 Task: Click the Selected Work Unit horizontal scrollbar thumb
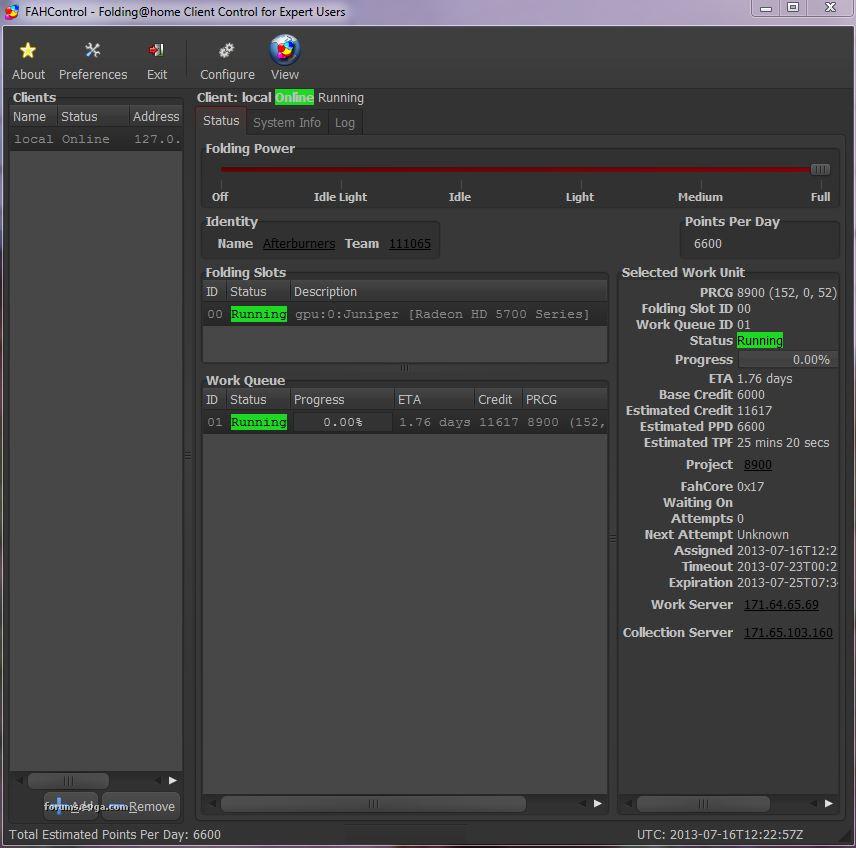[x=703, y=804]
